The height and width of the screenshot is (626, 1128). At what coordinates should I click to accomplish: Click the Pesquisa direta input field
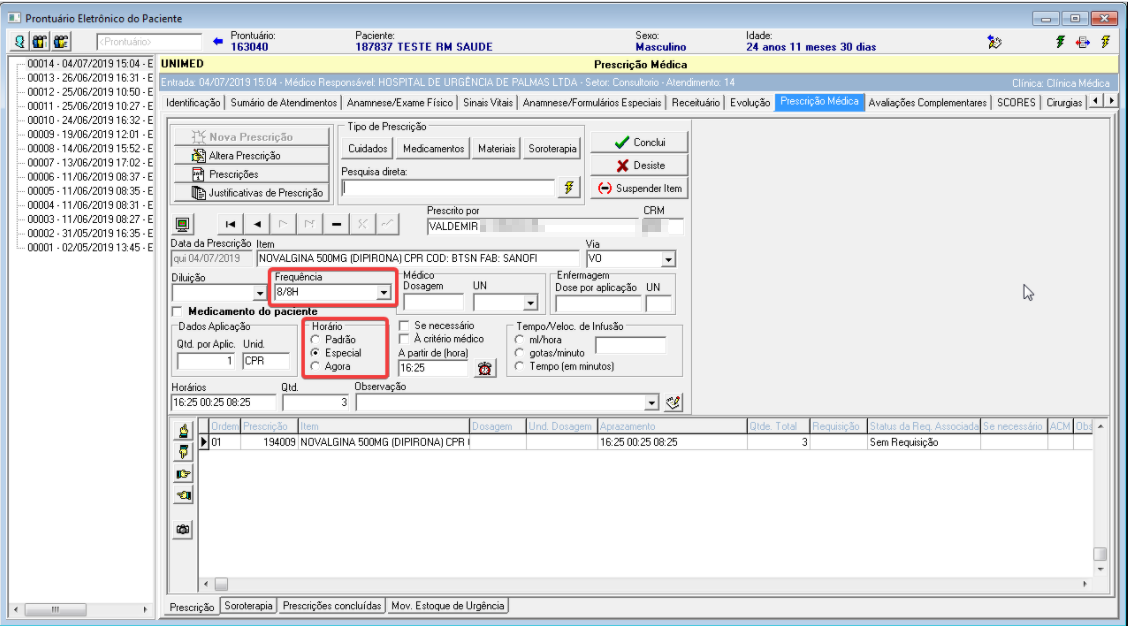coord(448,188)
